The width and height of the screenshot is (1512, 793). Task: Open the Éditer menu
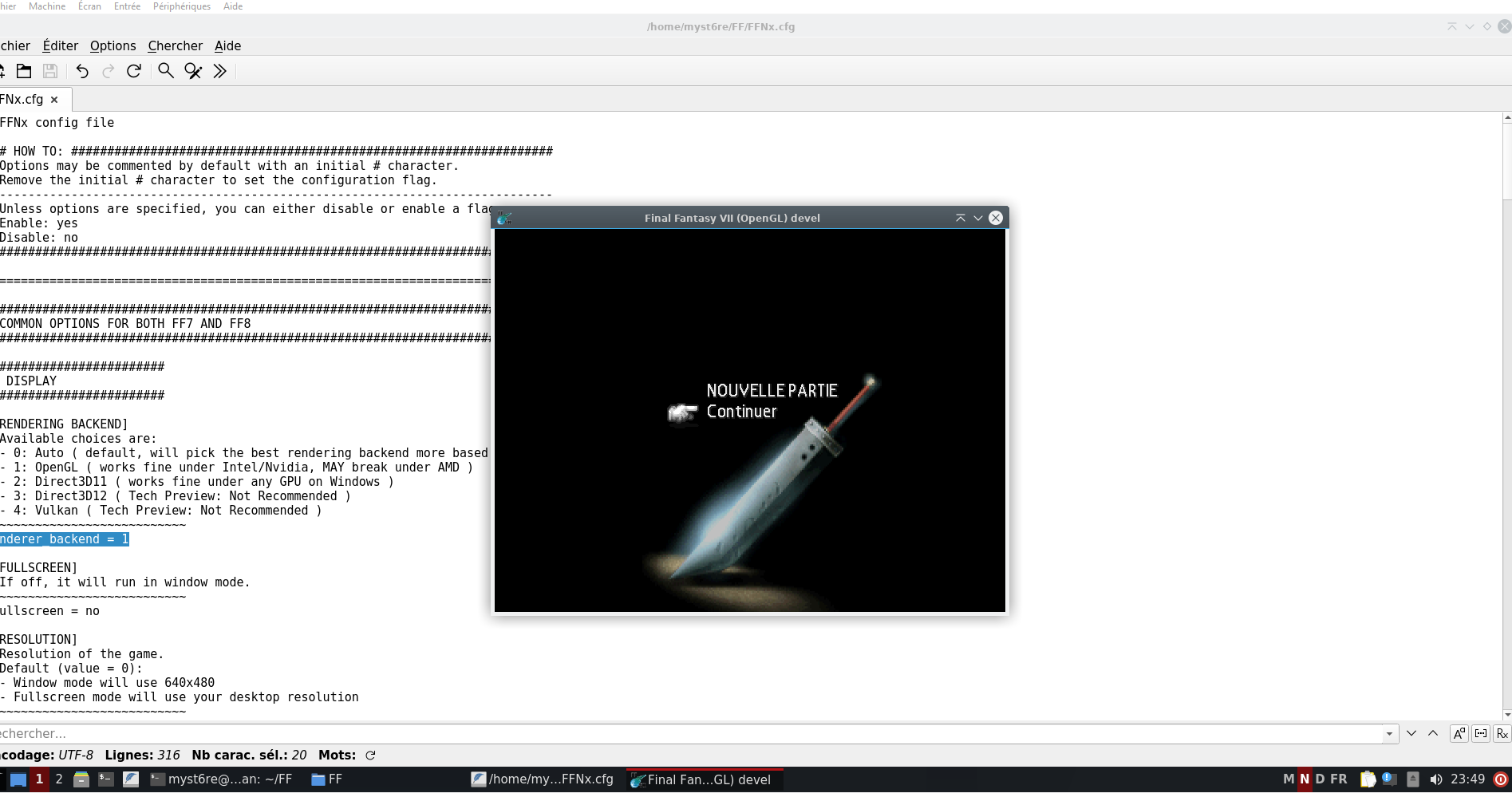pos(61,45)
